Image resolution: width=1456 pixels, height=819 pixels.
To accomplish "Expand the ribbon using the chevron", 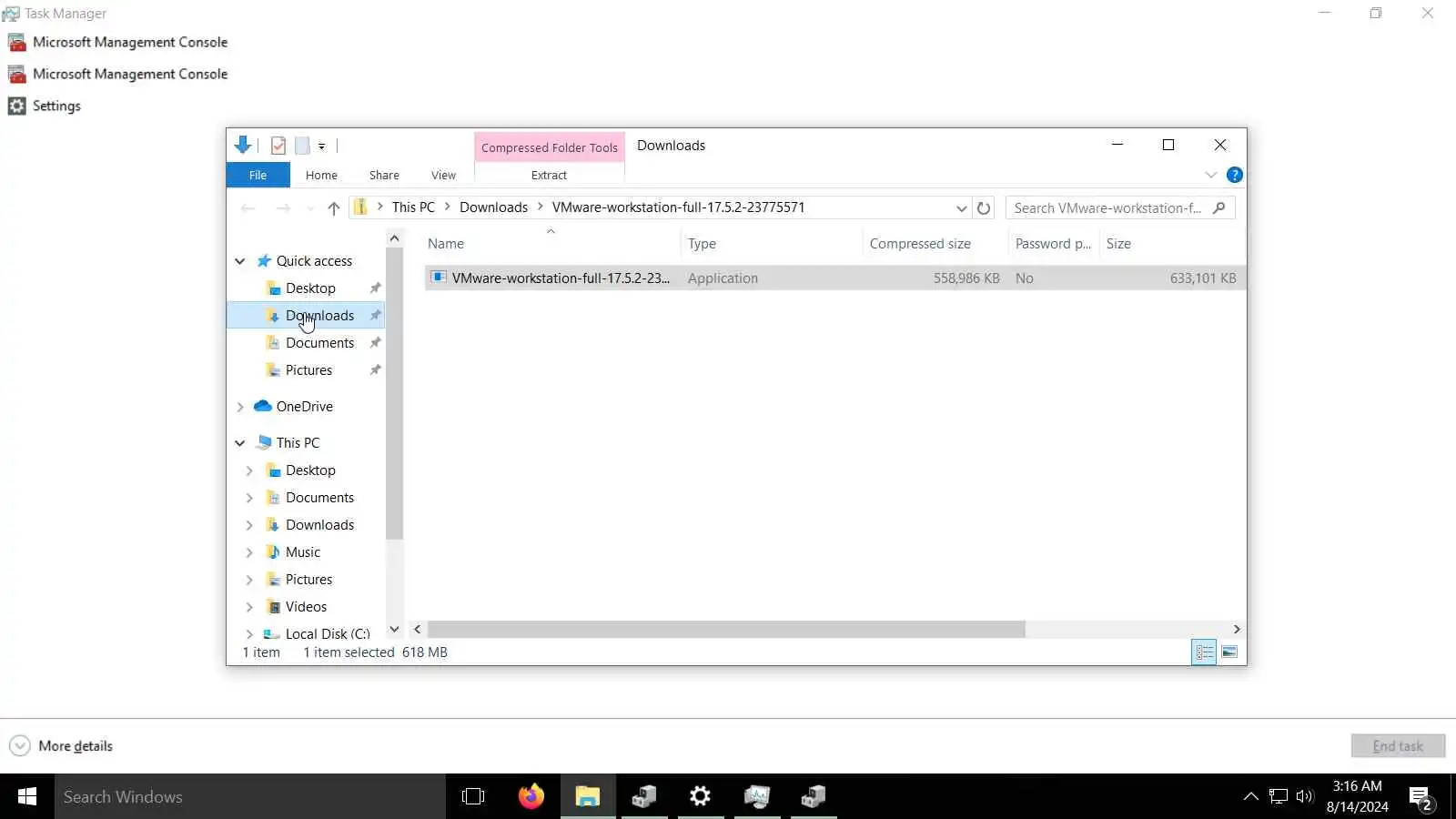I will pyautogui.click(x=1211, y=175).
